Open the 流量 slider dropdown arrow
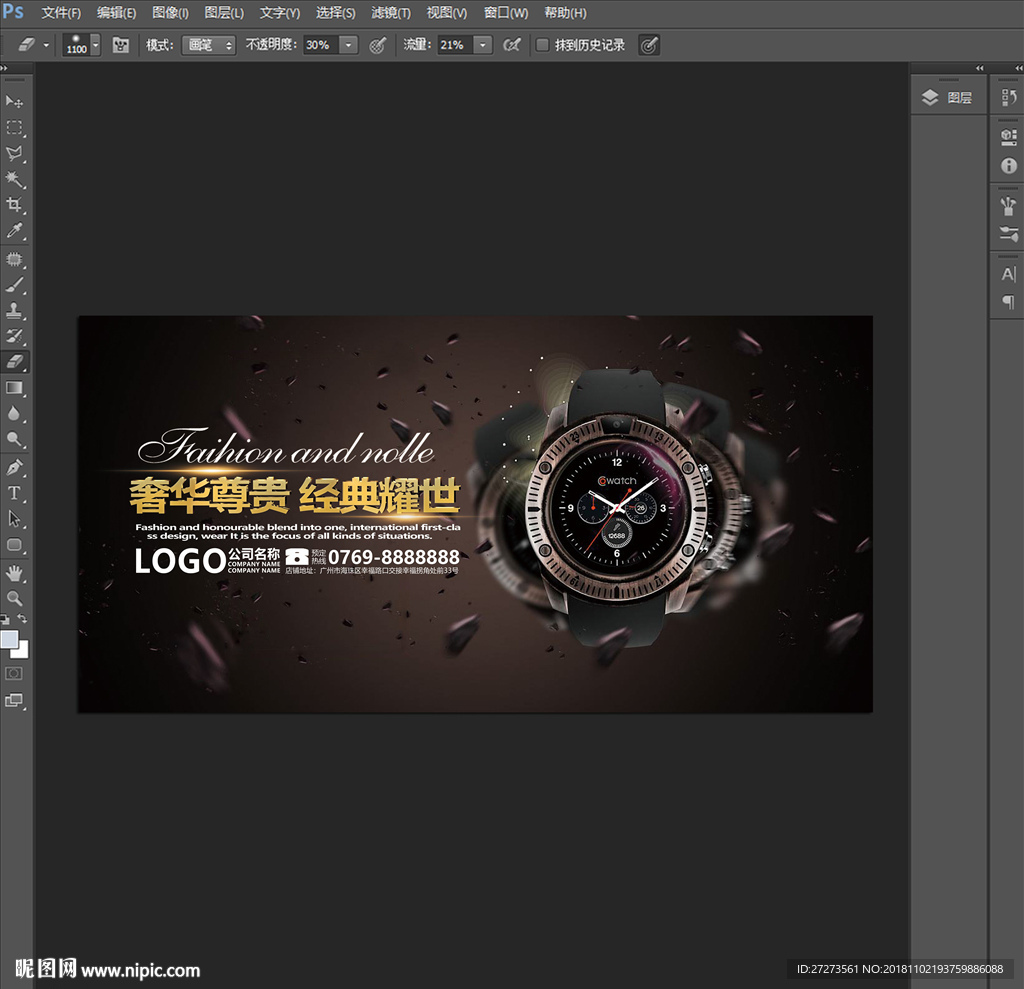1024x989 pixels. point(483,45)
